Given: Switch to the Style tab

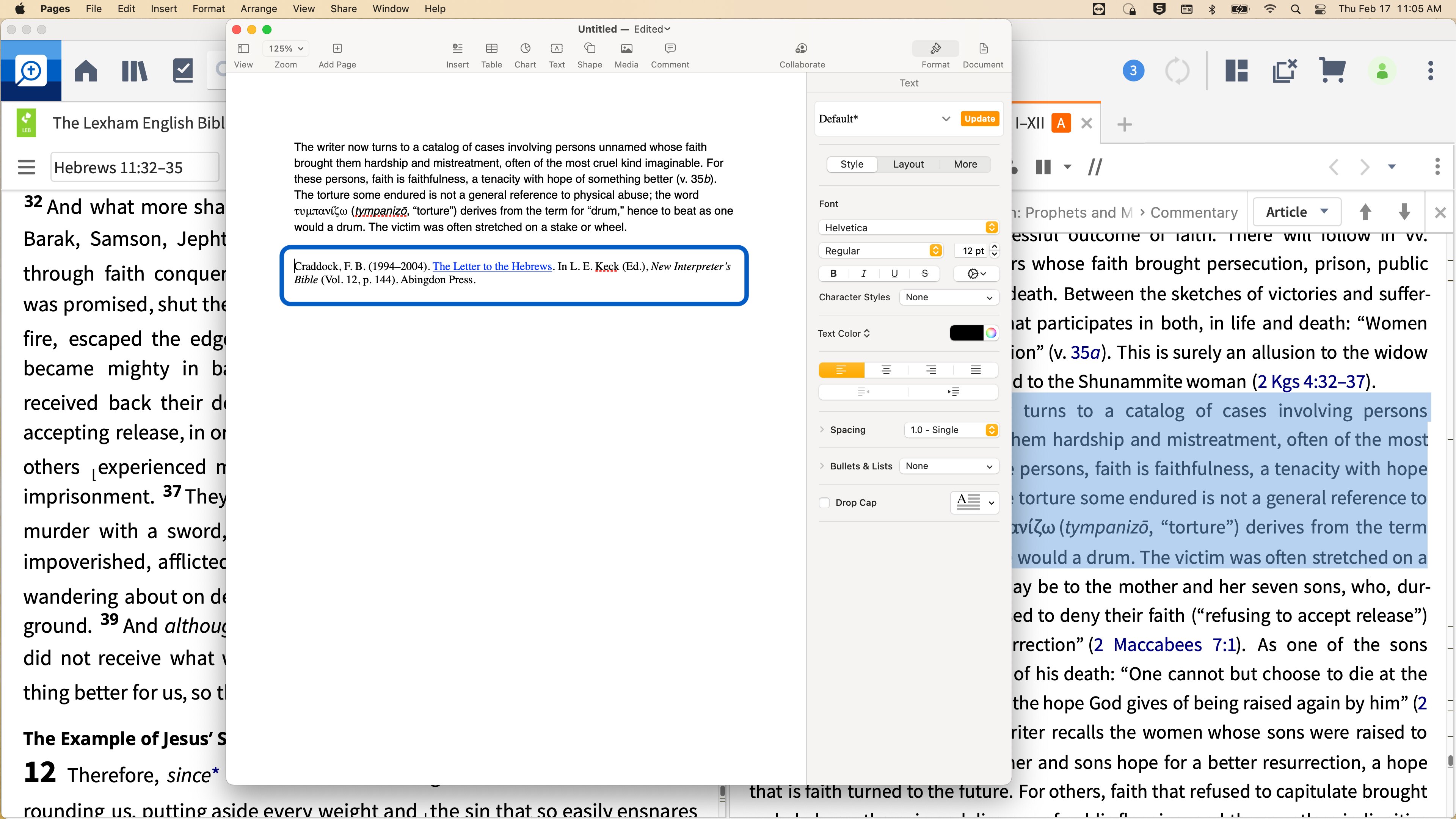Looking at the screenshot, I should point(851,164).
